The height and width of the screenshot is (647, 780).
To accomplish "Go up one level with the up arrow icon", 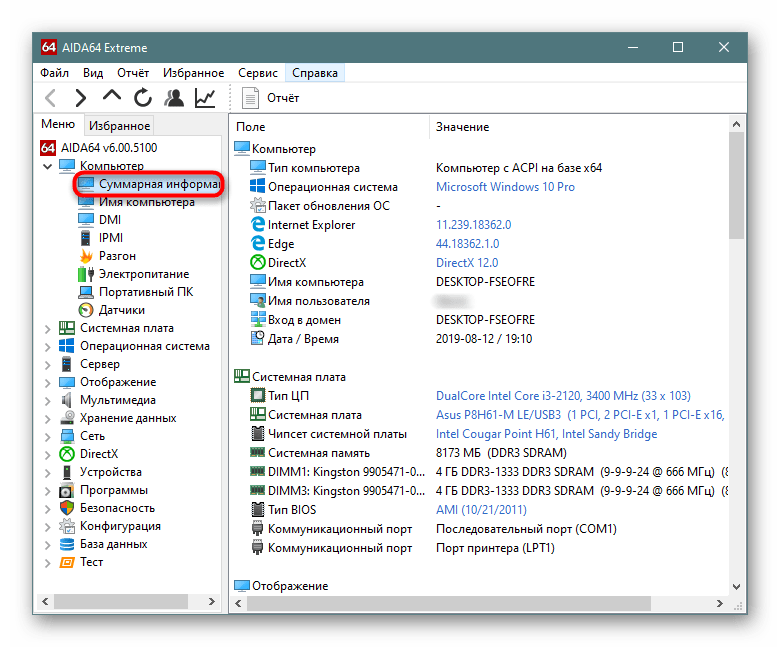I will pos(111,95).
